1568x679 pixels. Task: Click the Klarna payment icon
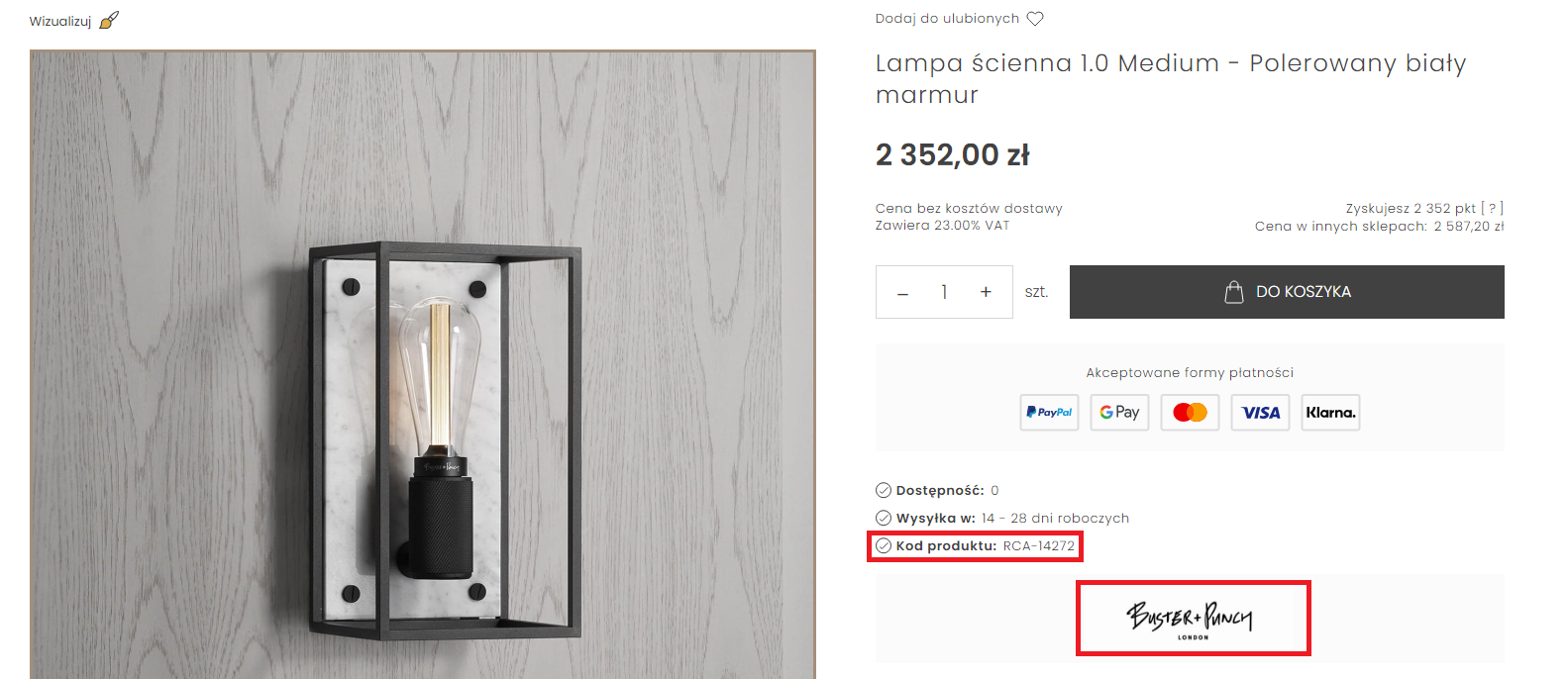1330,413
